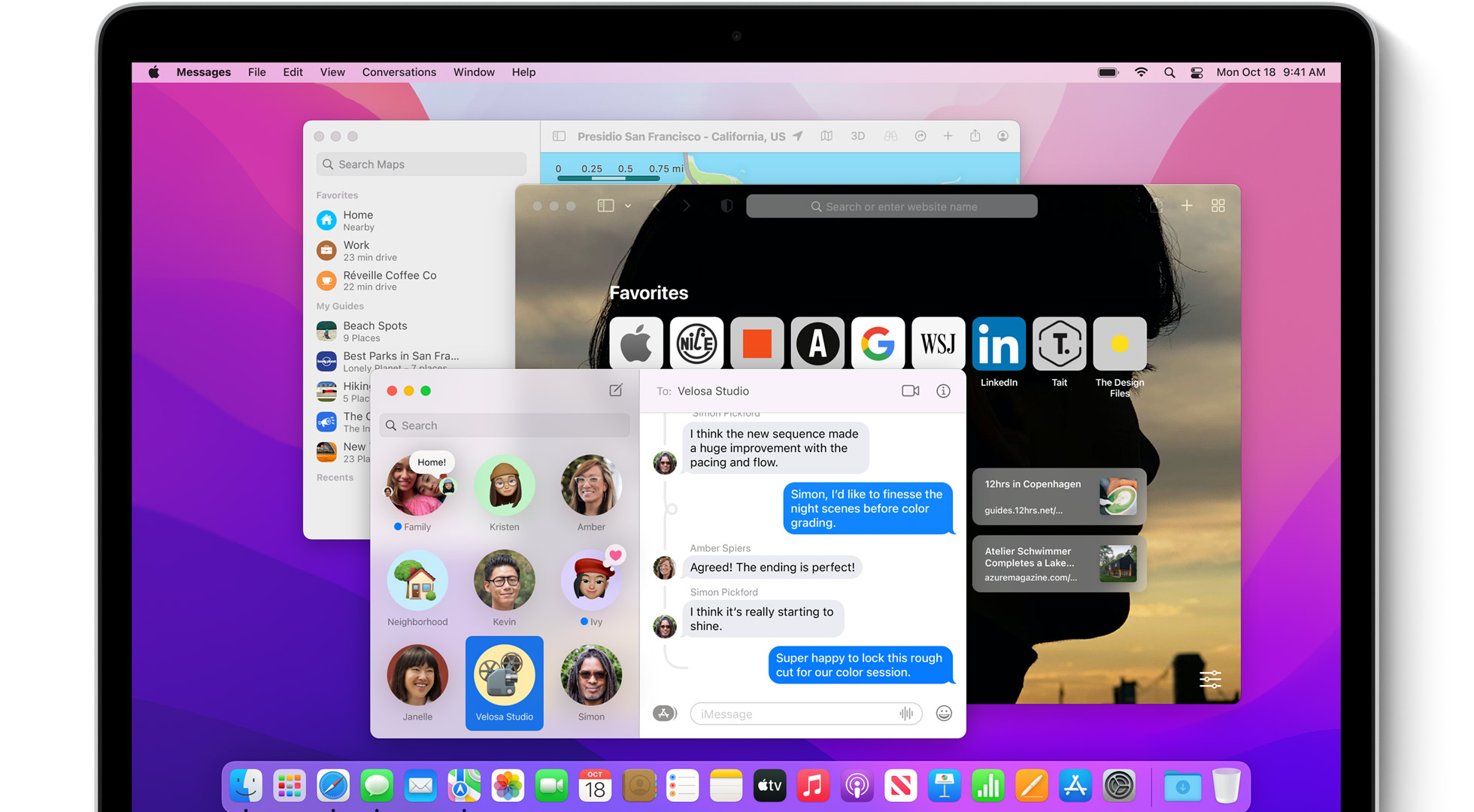The height and width of the screenshot is (812, 1474).
Task: Open the Conversations menu
Action: pyautogui.click(x=399, y=72)
